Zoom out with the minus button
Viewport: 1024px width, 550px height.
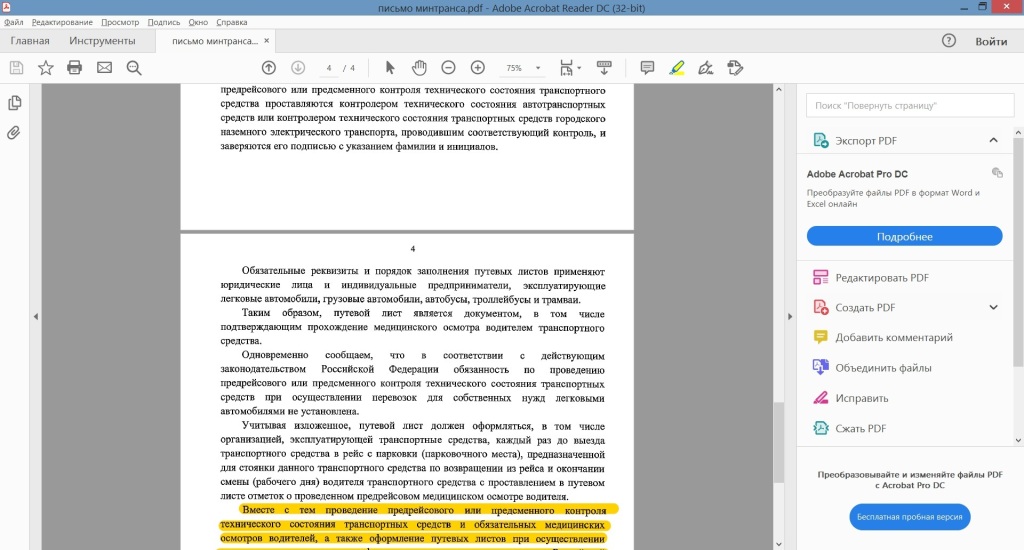448,68
